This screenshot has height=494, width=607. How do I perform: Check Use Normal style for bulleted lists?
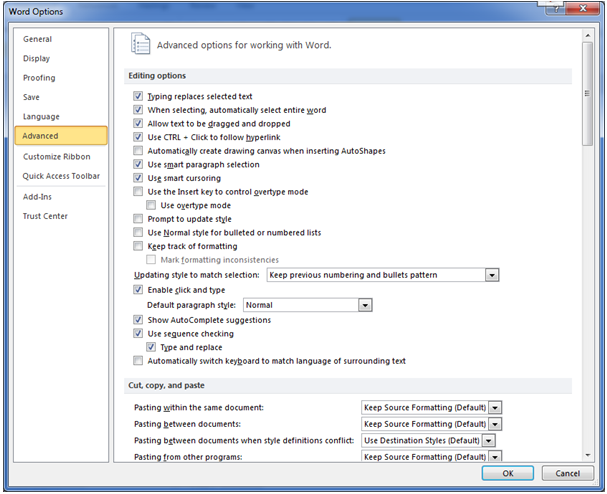pyautogui.click(x=138, y=232)
